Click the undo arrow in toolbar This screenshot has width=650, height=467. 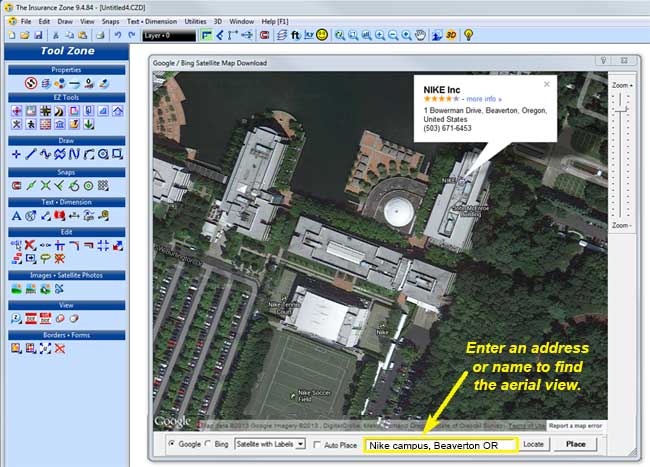[x=118, y=35]
